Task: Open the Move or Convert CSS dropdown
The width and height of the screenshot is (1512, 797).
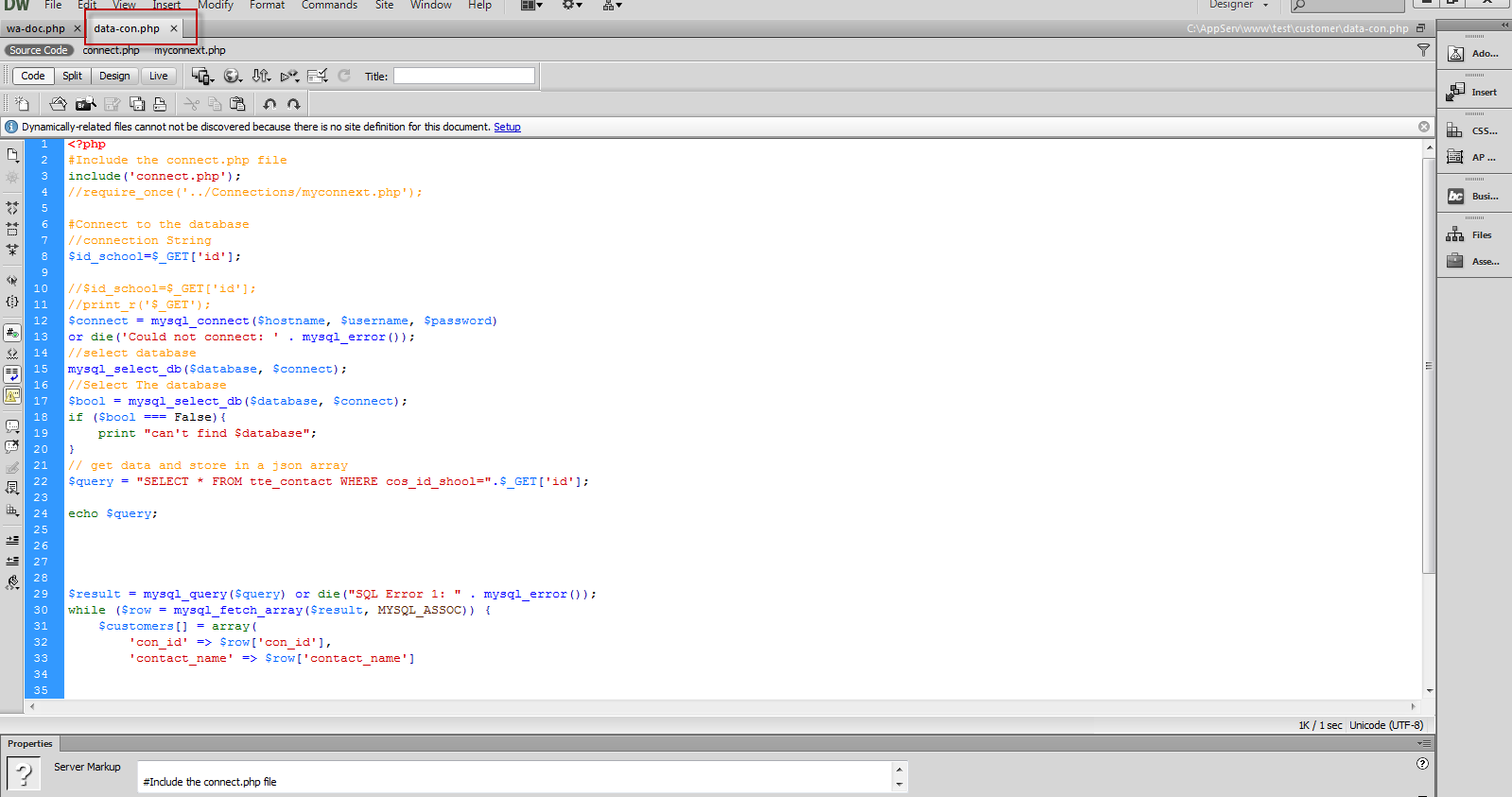Action: [x=12, y=510]
